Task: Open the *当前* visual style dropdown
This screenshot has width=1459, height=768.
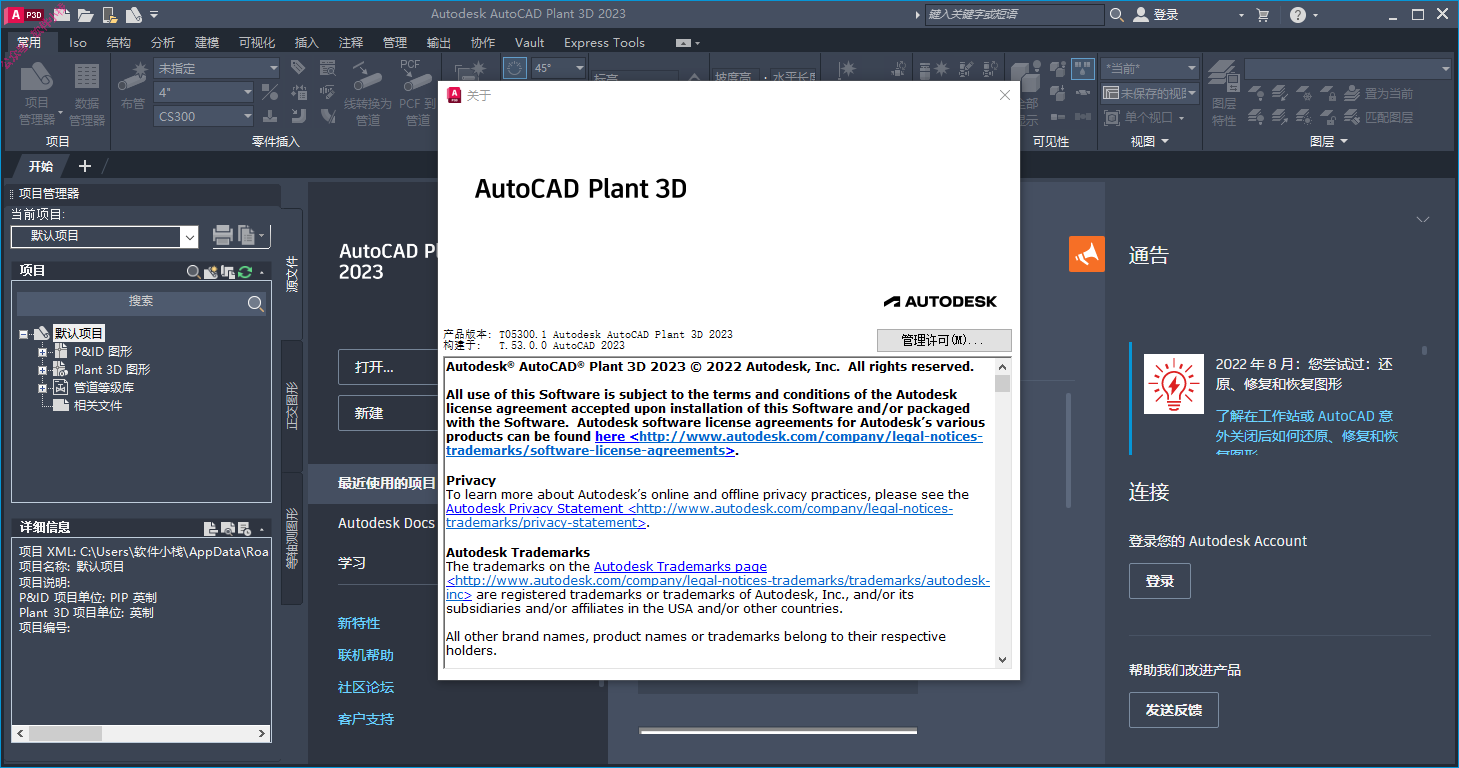Action: click(x=1191, y=68)
